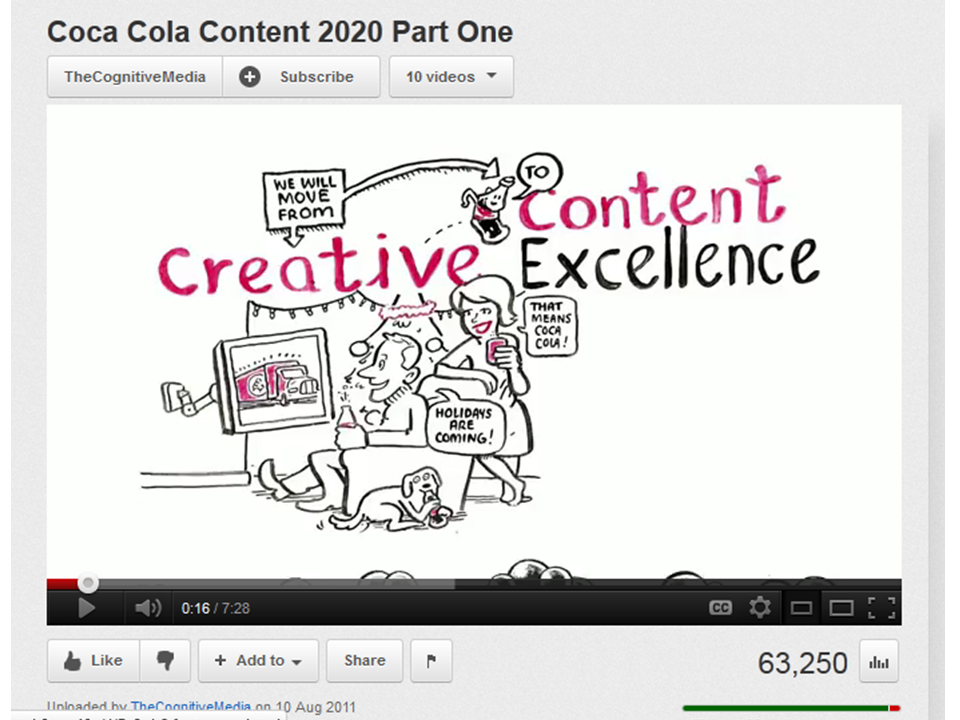
Task: Show video statistics via the bar chart icon
Action: pyautogui.click(x=879, y=662)
